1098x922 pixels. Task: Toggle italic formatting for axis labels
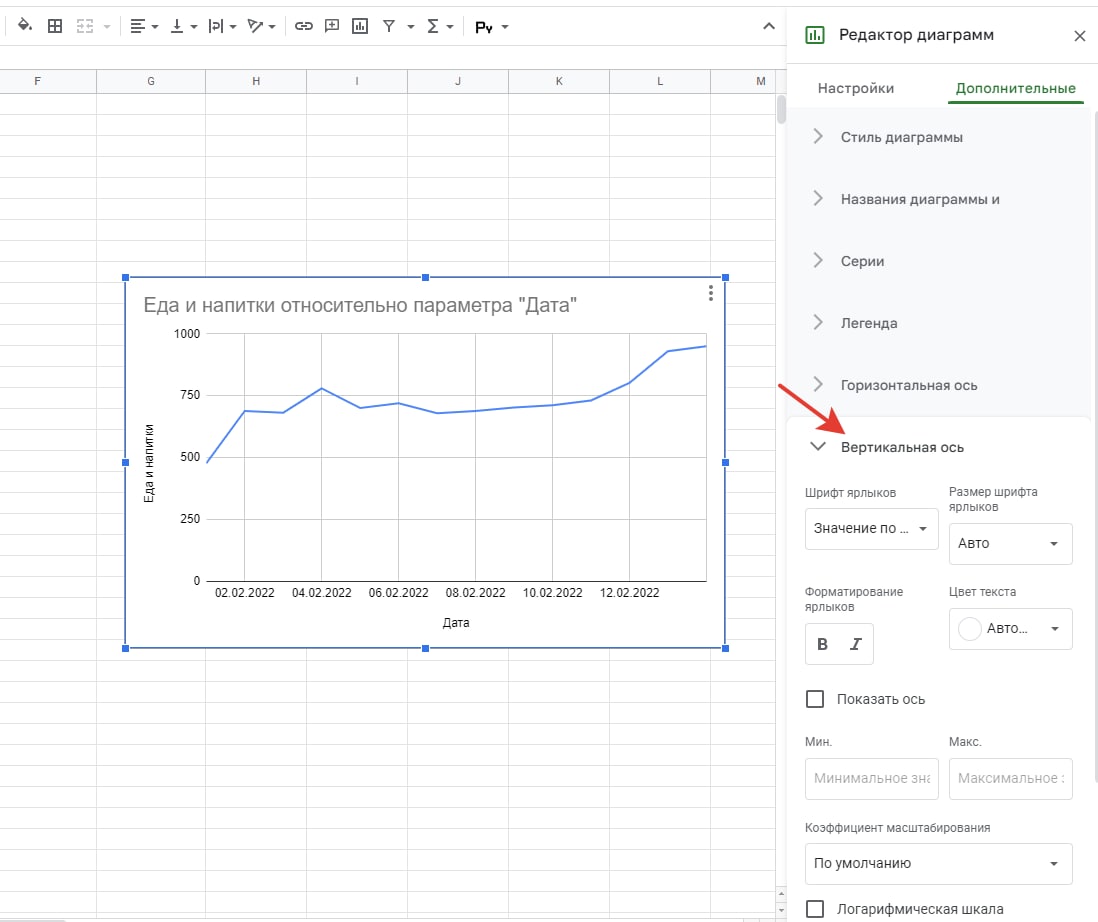click(855, 644)
